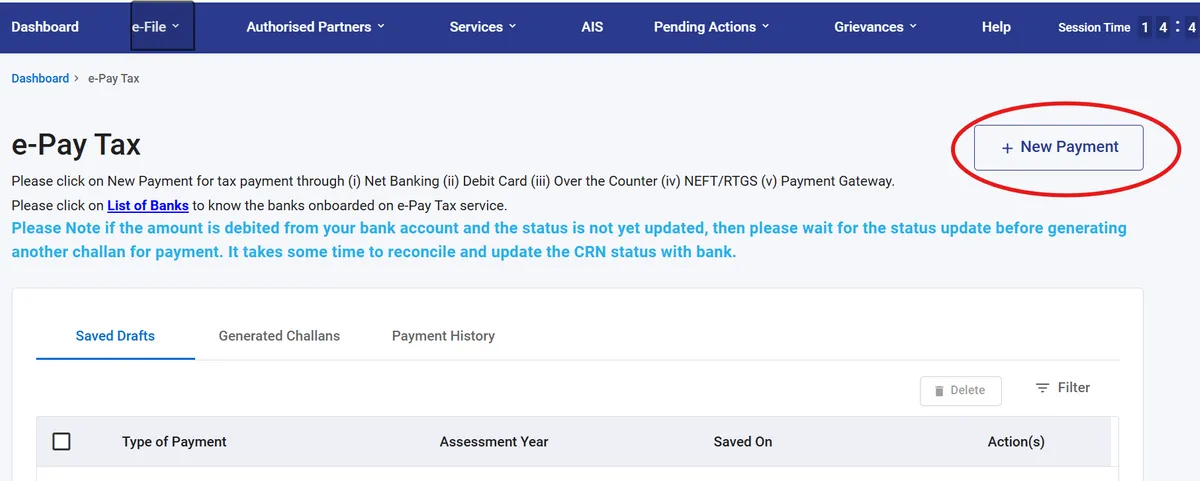Click the Type of Payment column header
1200x481 pixels.
point(174,441)
